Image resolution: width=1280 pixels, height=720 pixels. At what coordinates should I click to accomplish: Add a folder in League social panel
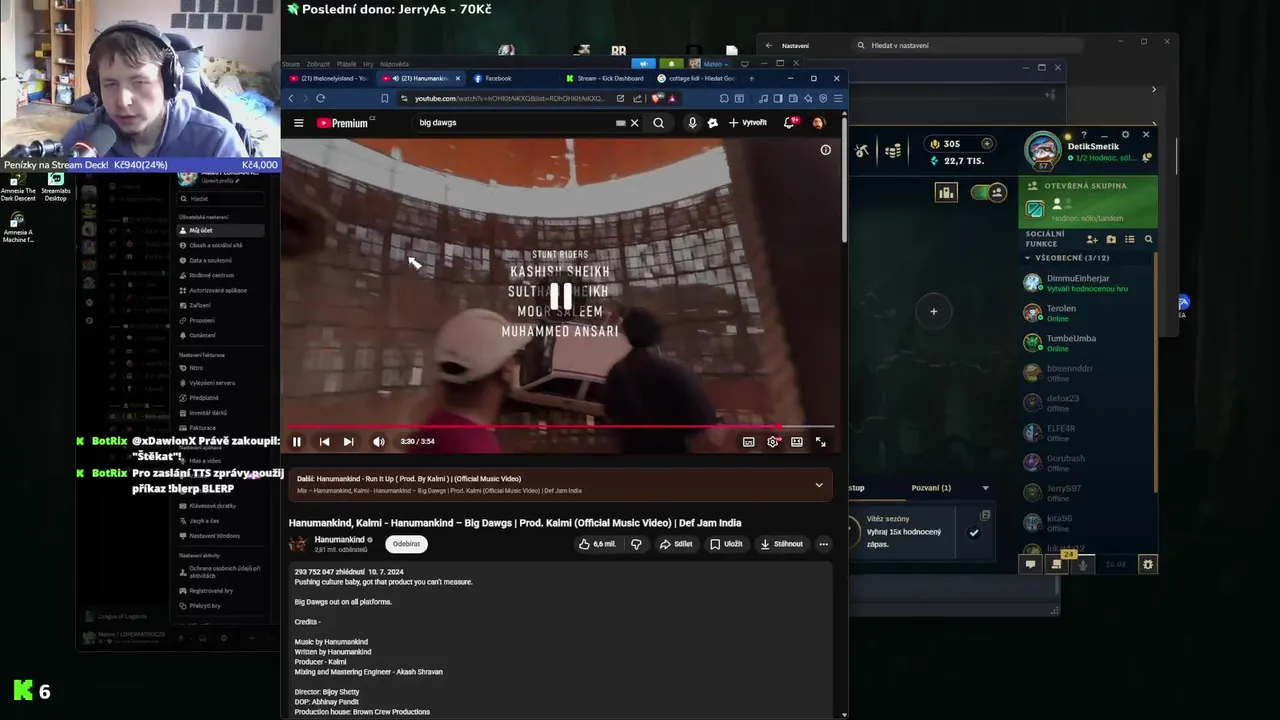click(x=1111, y=239)
